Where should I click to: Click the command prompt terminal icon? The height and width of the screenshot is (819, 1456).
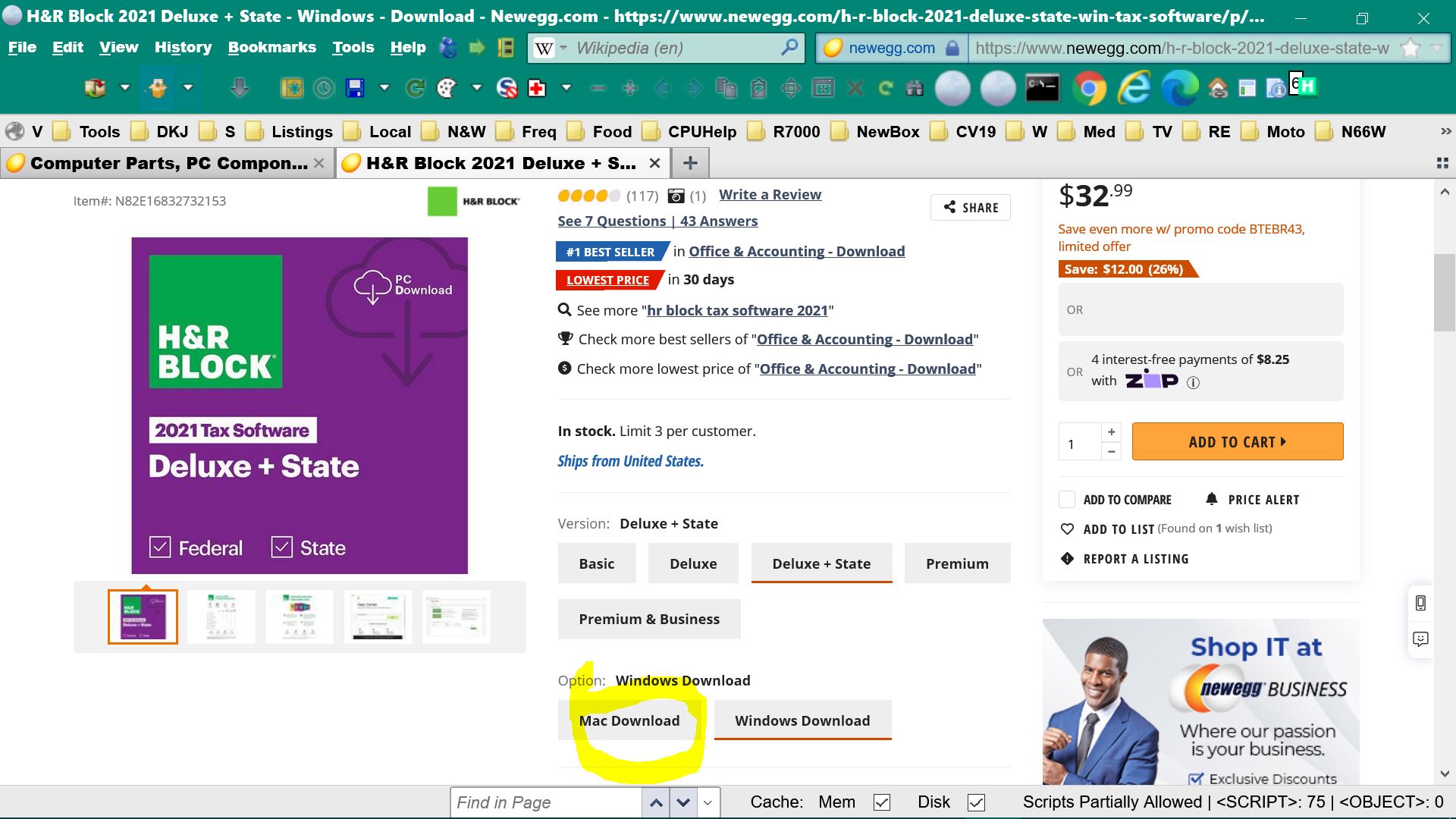[1042, 88]
